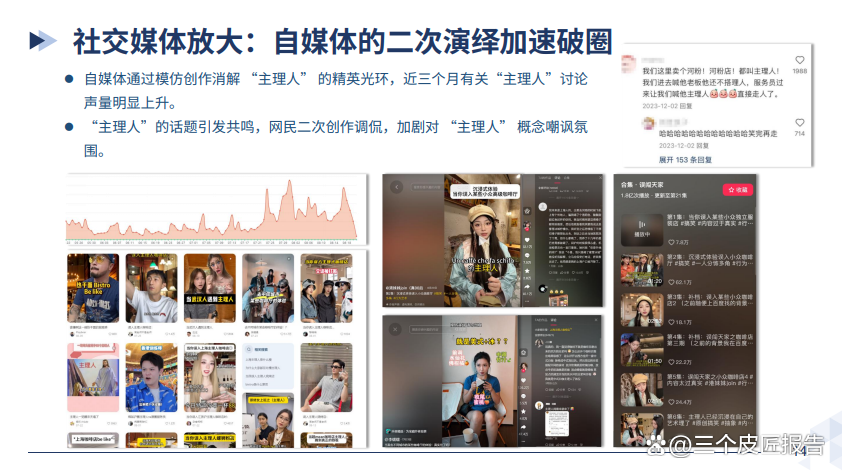Click the slide title 社交媒体放大

tap(342, 40)
